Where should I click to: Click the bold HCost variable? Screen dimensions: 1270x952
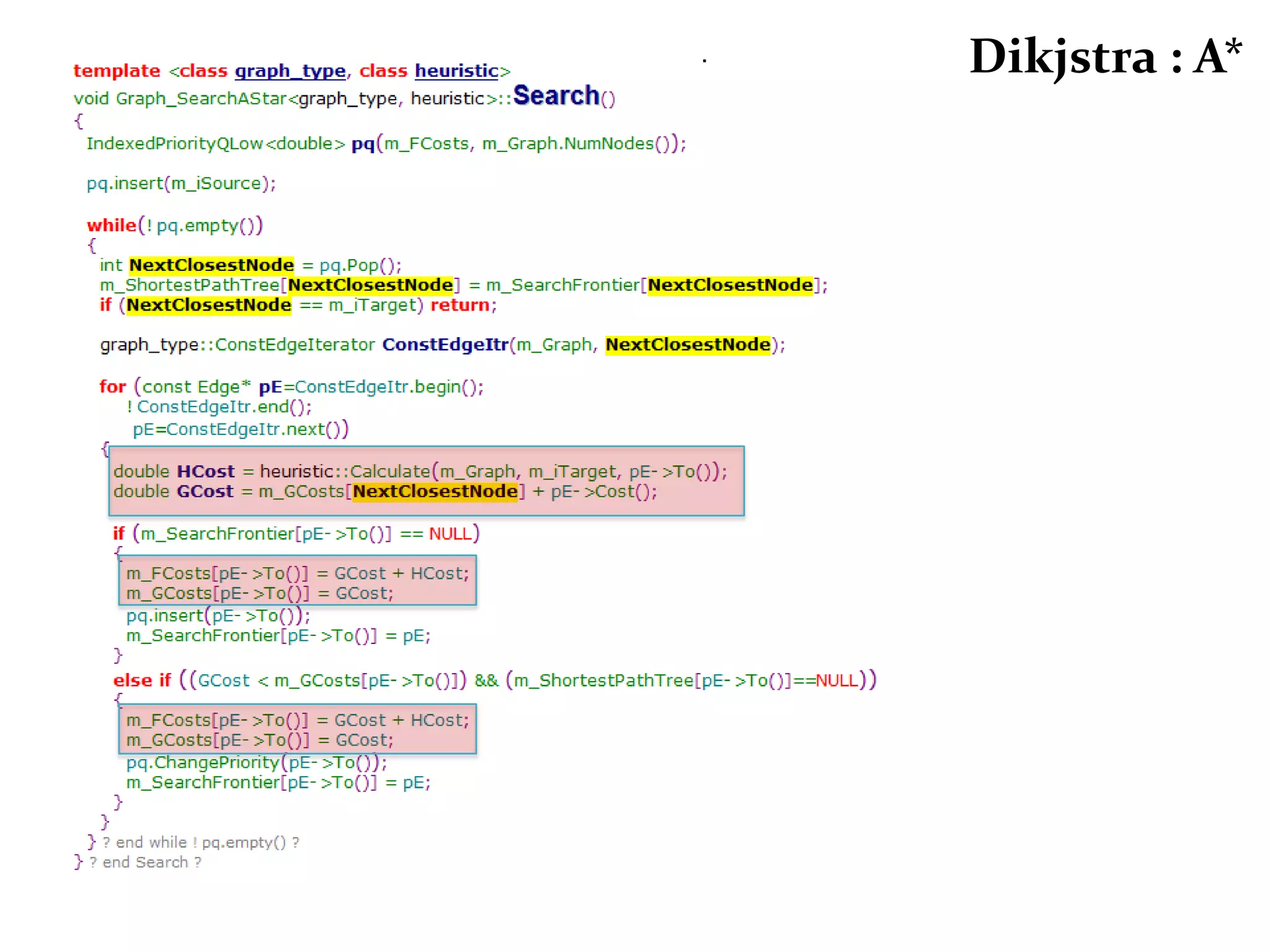pyautogui.click(x=205, y=472)
